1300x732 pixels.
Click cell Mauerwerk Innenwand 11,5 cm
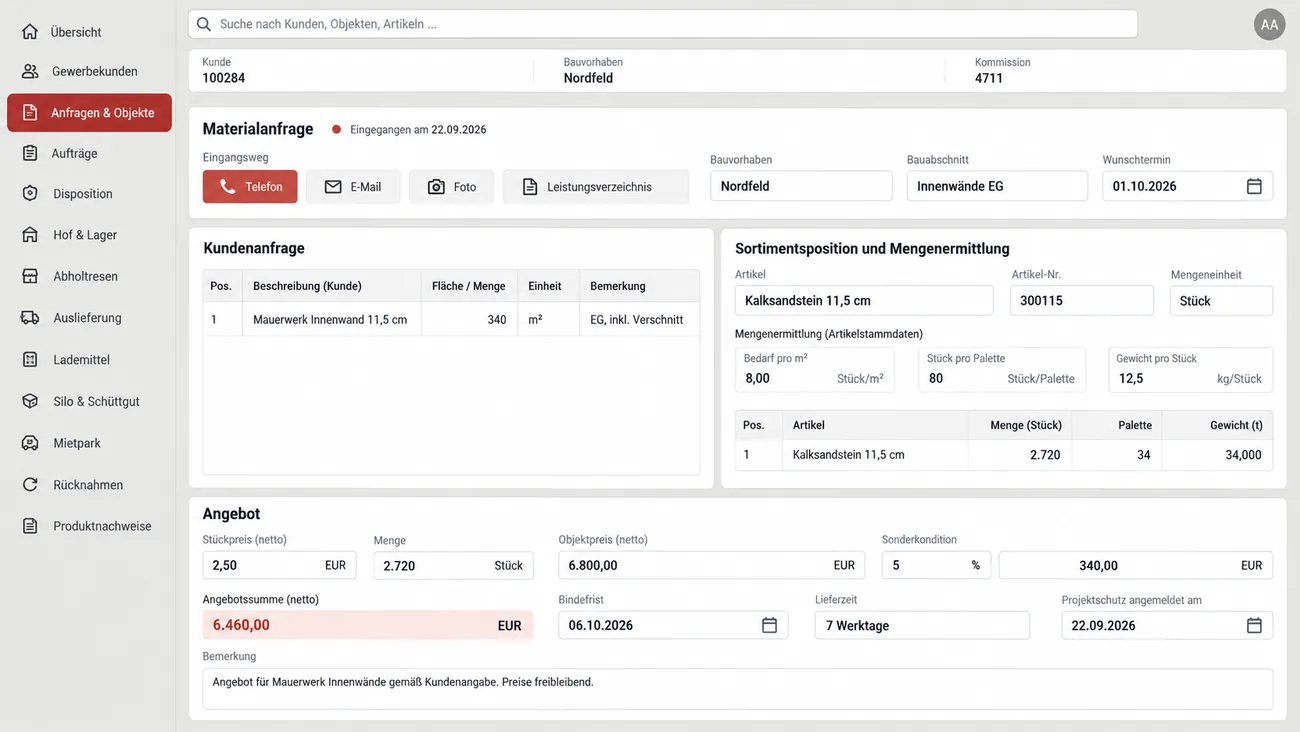(x=330, y=320)
